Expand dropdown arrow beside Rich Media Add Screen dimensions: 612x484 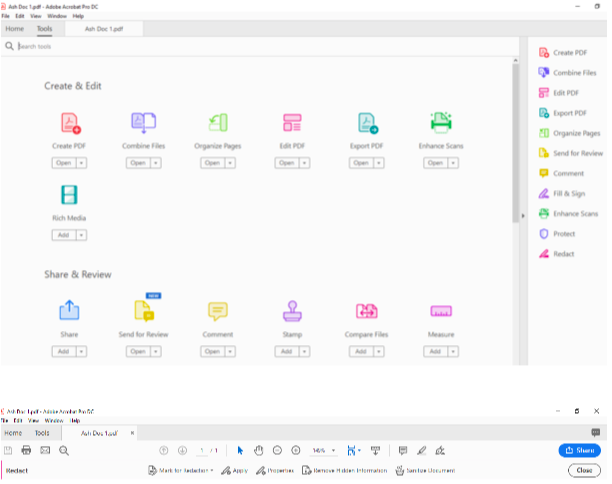point(81,235)
